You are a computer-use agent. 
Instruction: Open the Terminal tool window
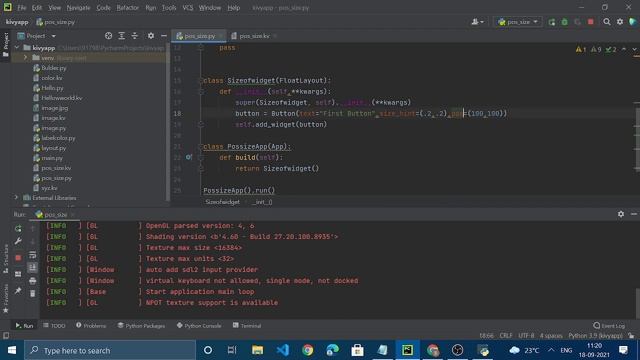click(247, 325)
